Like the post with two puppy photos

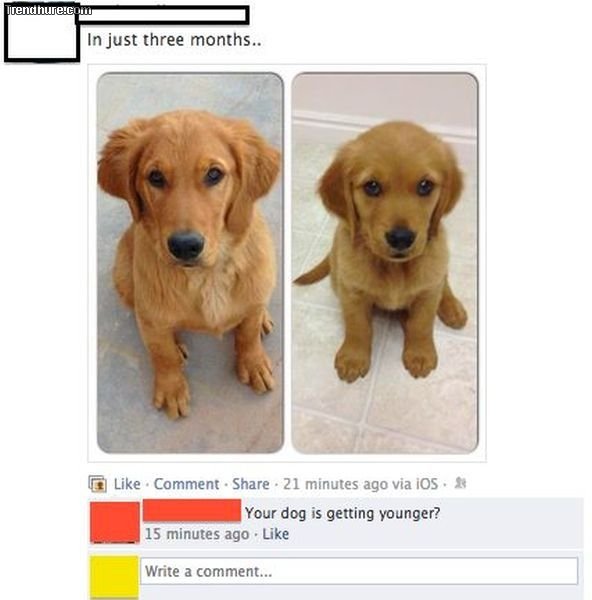coord(127,484)
